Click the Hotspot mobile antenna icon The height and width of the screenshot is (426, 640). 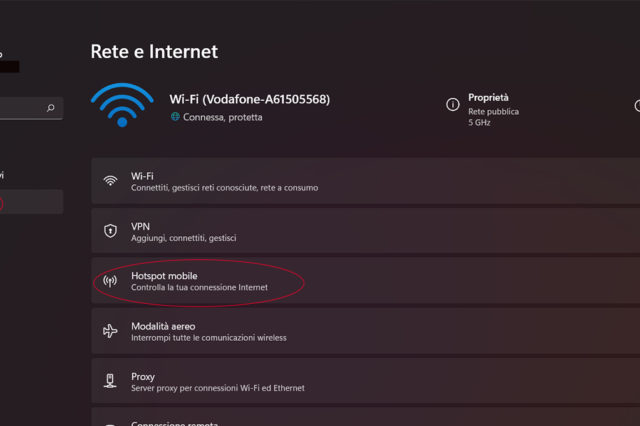point(110,281)
